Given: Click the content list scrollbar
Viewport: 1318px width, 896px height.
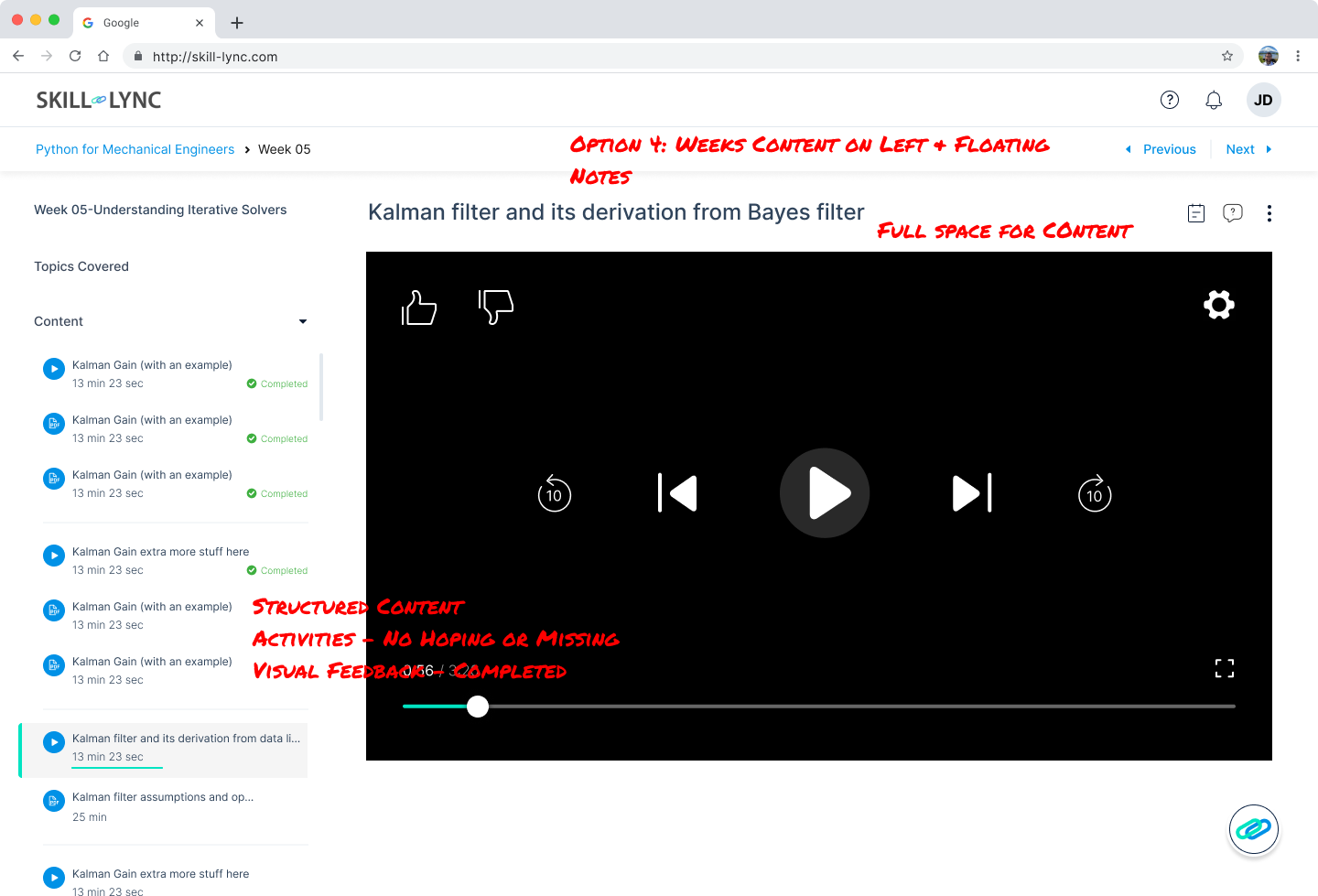Looking at the screenshot, I should [321, 387].
